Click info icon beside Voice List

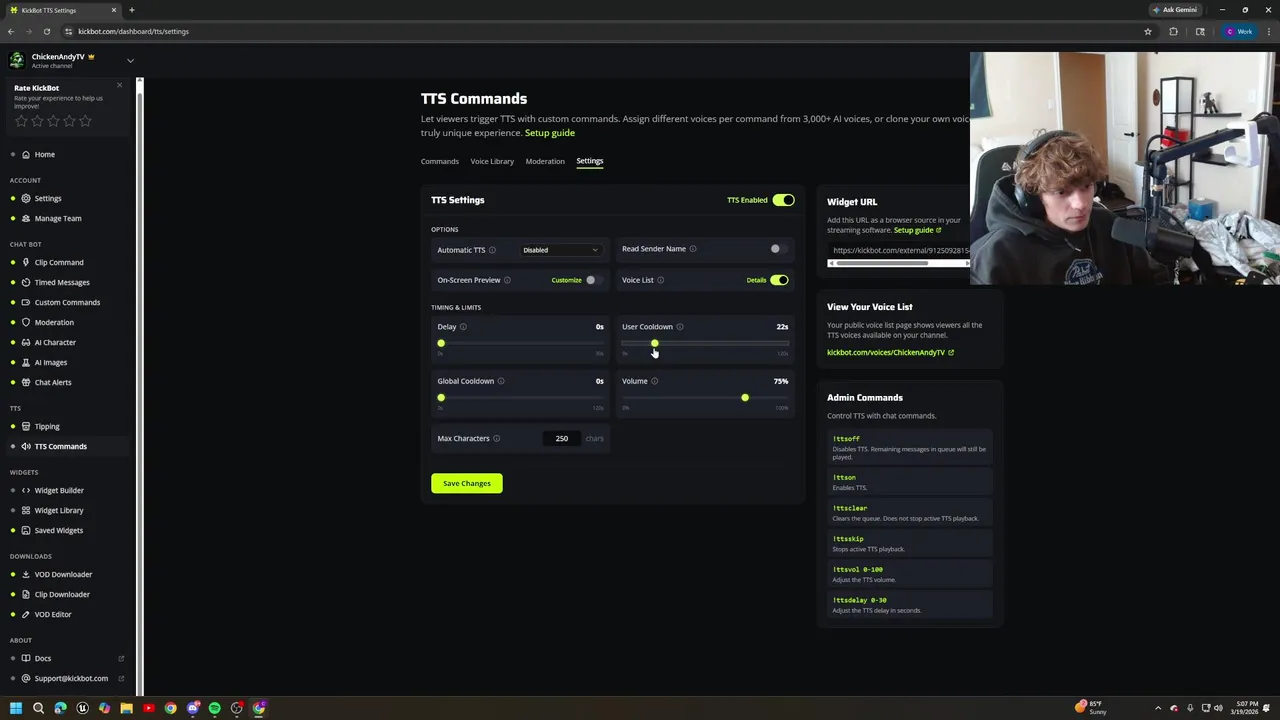(x=660, y=280)
